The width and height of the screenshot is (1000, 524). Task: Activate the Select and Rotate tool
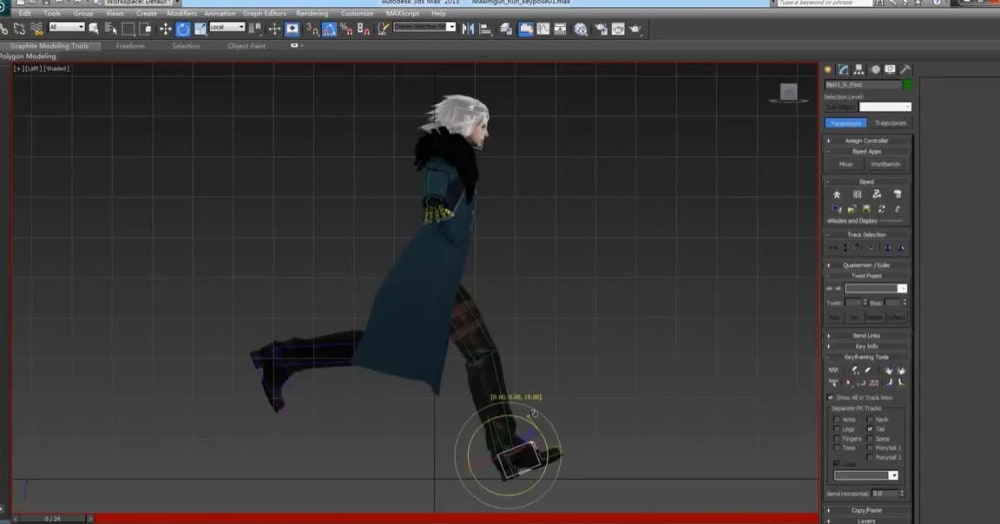click(183, 29)
